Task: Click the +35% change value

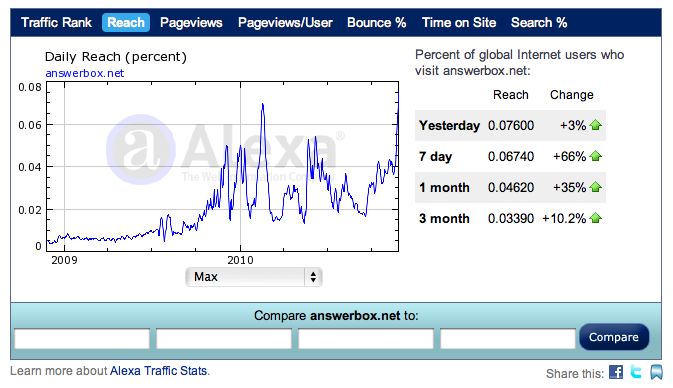Action: (570, 188)
